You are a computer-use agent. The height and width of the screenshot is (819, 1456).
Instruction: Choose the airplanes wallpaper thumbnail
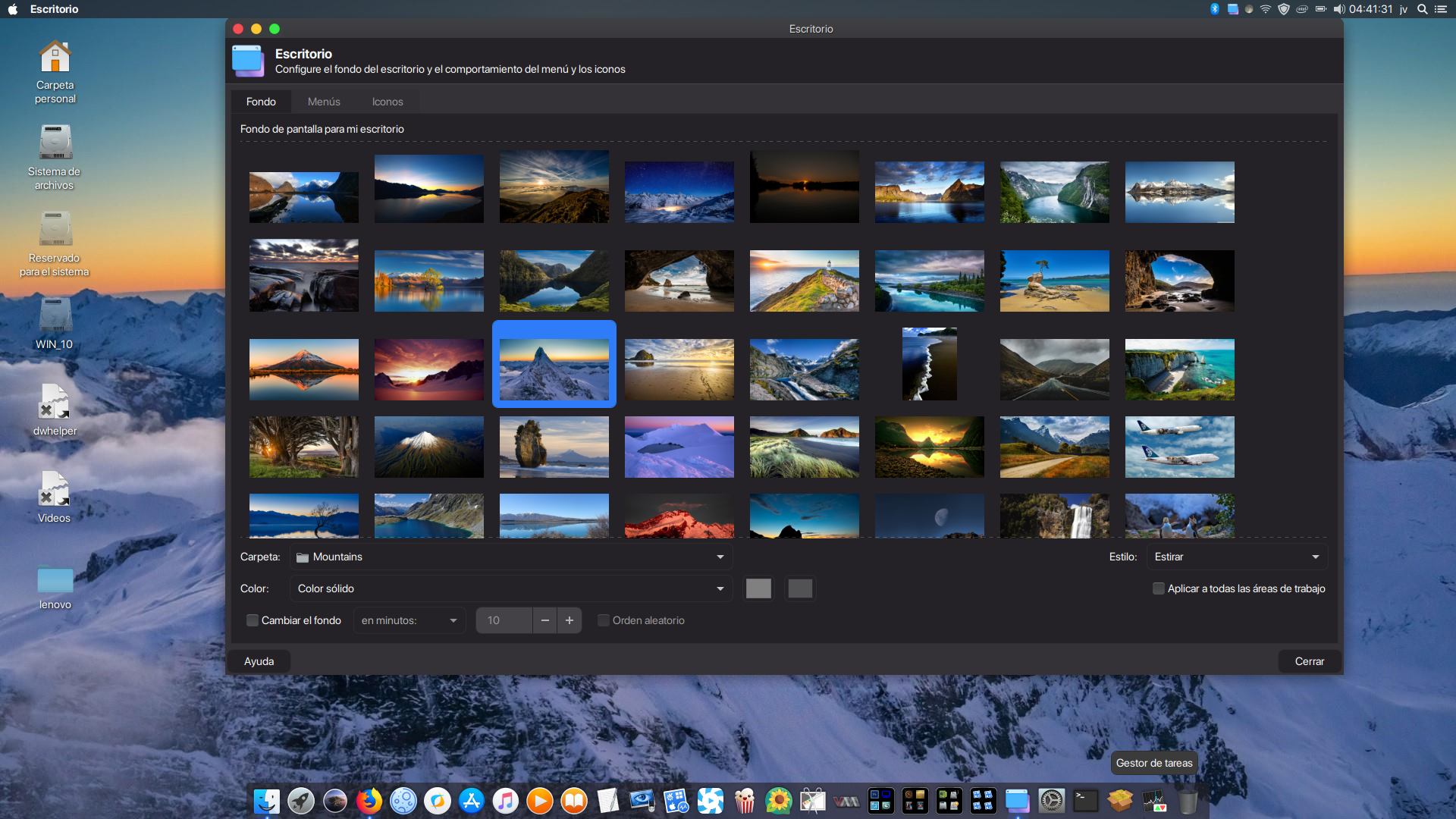(x=1180, y=447)
